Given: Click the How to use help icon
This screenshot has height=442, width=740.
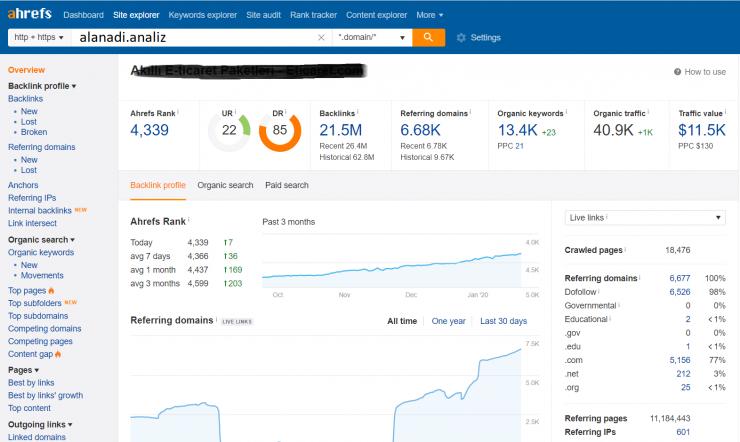Looking at the screenshot, I should [677, 72].
